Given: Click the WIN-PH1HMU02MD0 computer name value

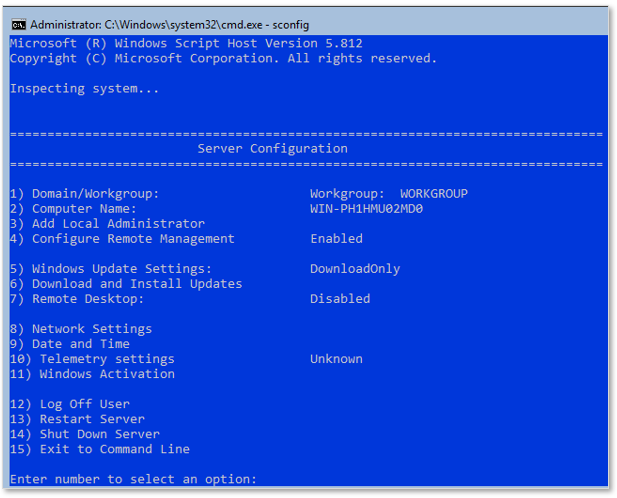Looking at the screenshot, I should pyautogui.click(x=366, y=208).
